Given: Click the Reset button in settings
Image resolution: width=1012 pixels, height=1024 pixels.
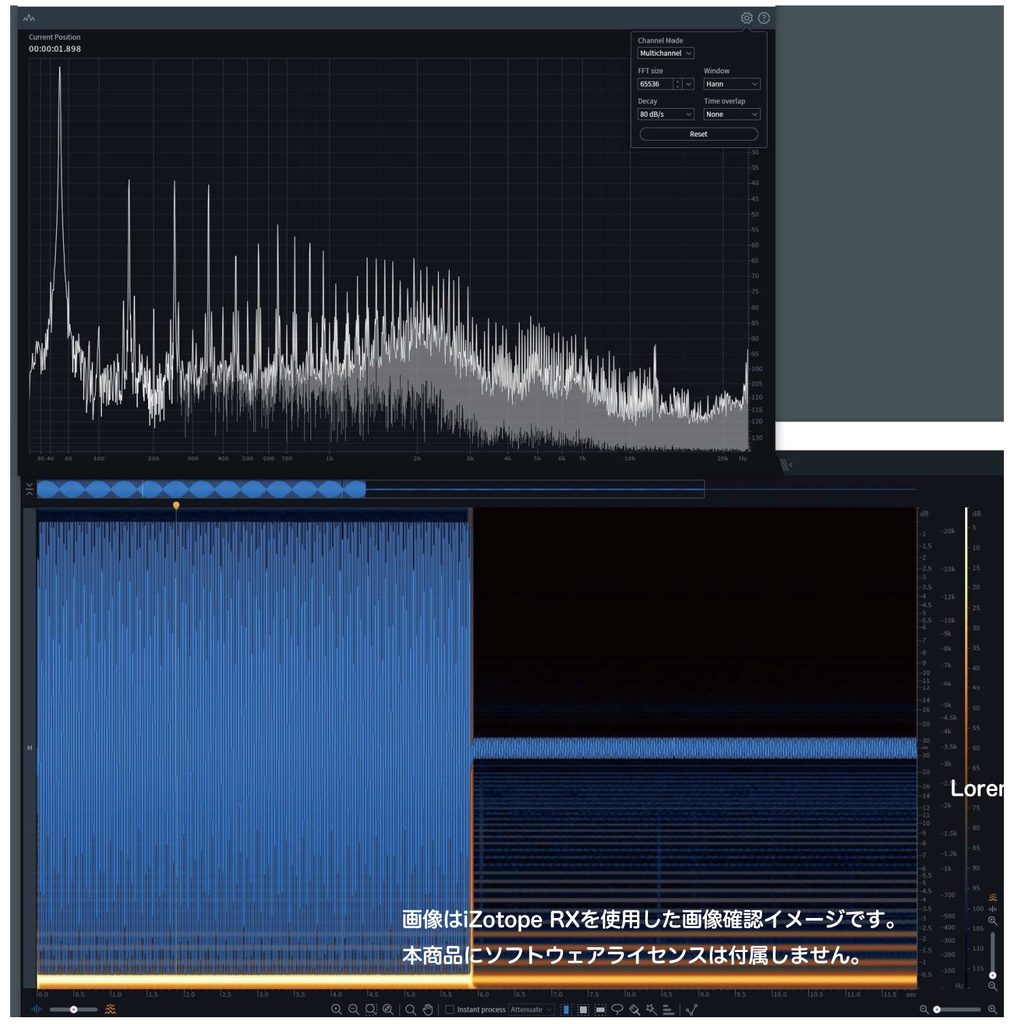Looking at the screenshot, I should point(697,133).
